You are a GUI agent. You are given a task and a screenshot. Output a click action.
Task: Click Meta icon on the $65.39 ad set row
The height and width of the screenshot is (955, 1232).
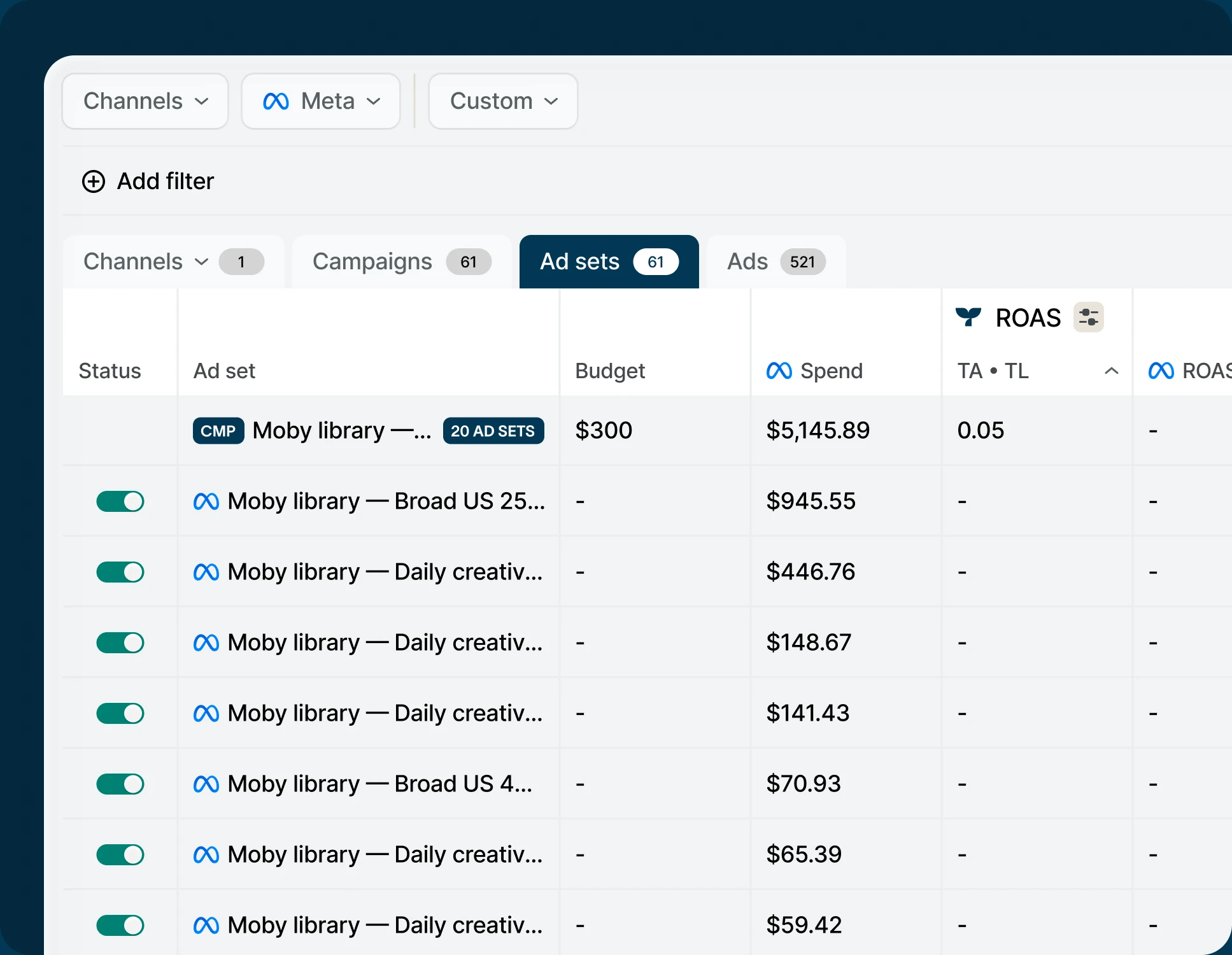[206, 855]
